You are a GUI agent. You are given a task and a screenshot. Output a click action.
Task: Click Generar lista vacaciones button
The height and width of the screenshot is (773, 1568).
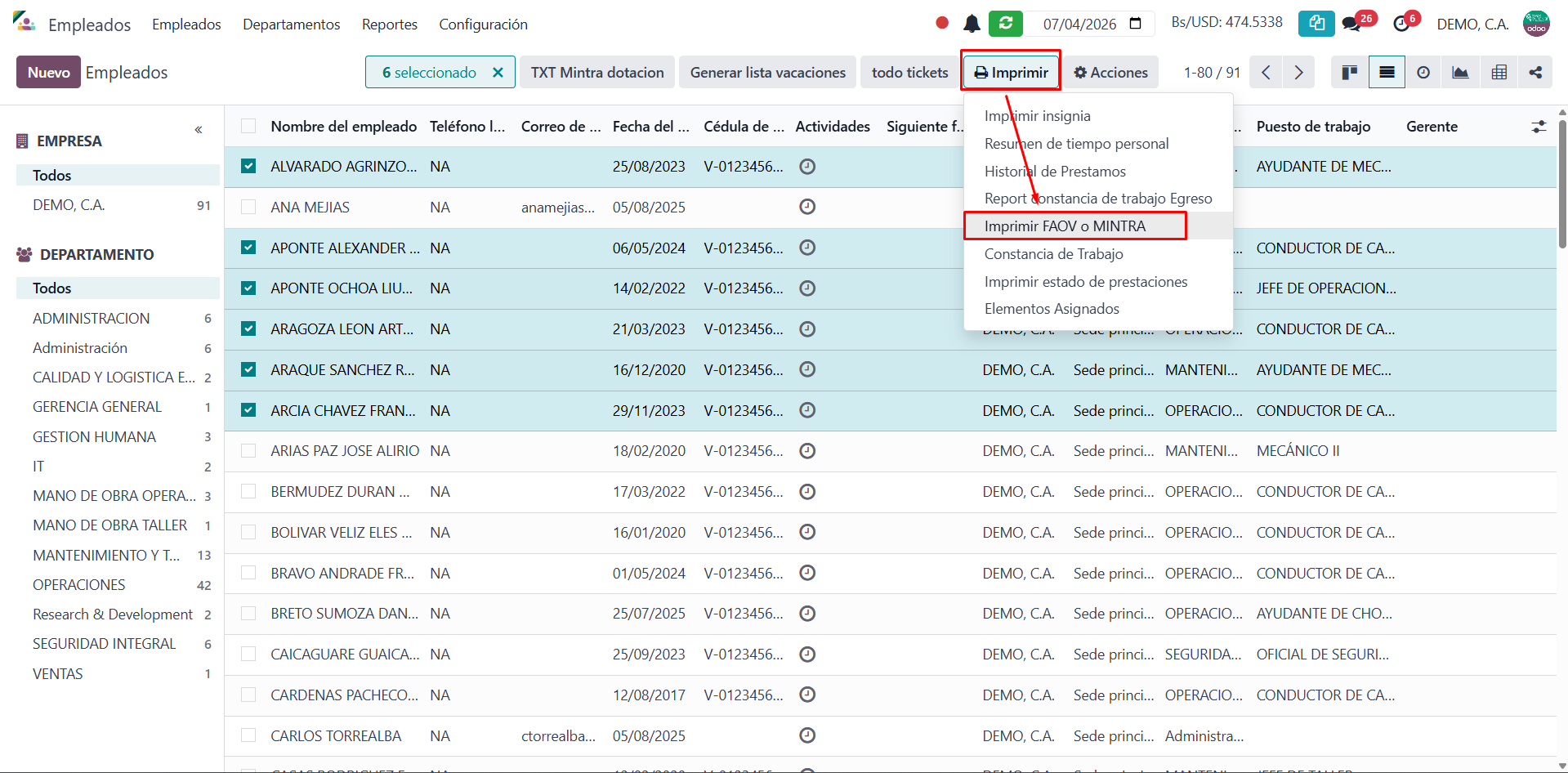[767, 73]
